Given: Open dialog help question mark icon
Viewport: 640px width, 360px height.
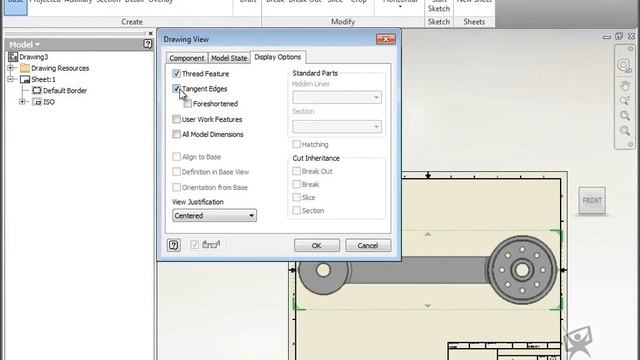Looking at the screenshot, I should tap(173, 245).
